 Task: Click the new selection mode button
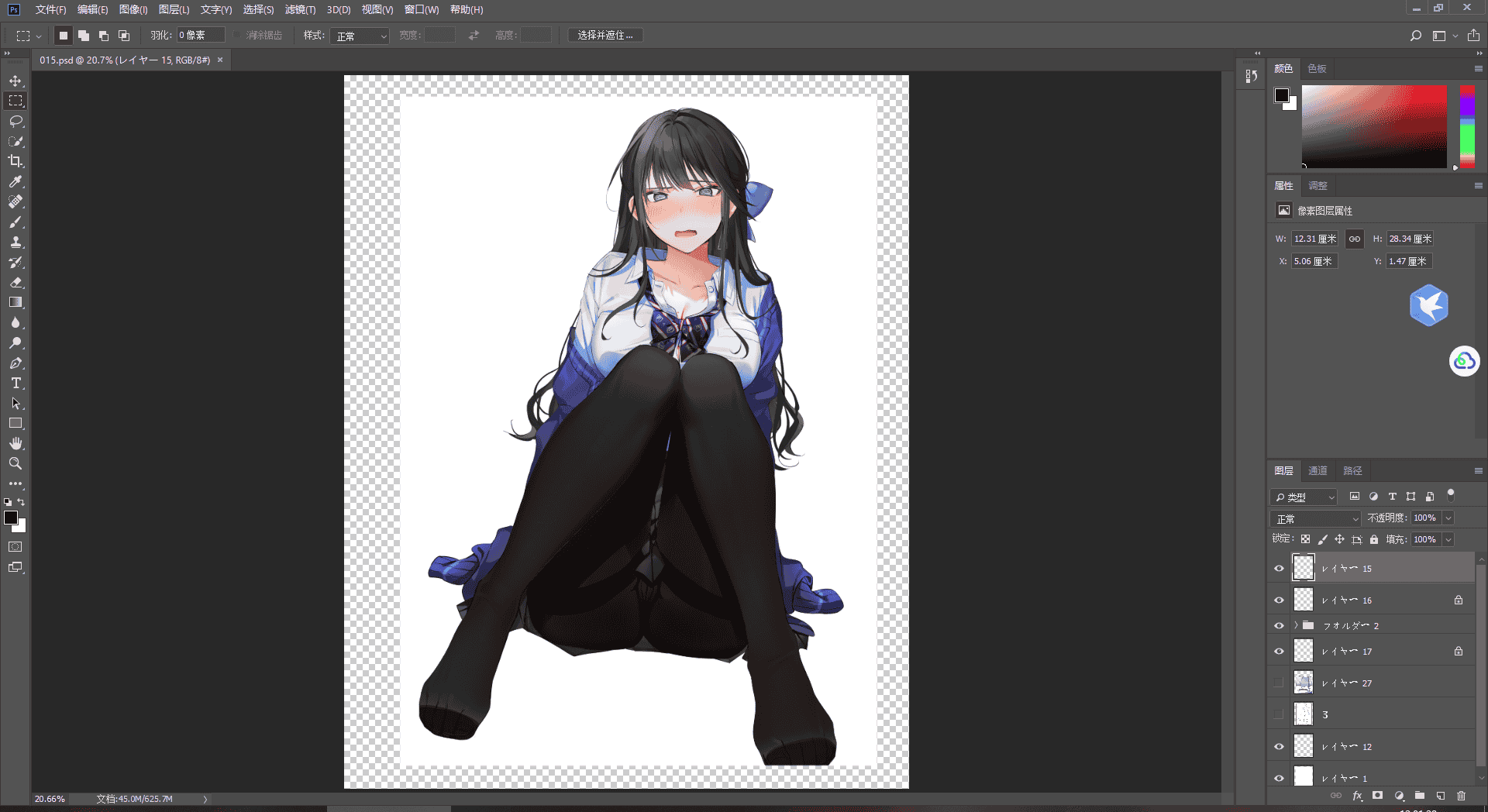point(64,36)
